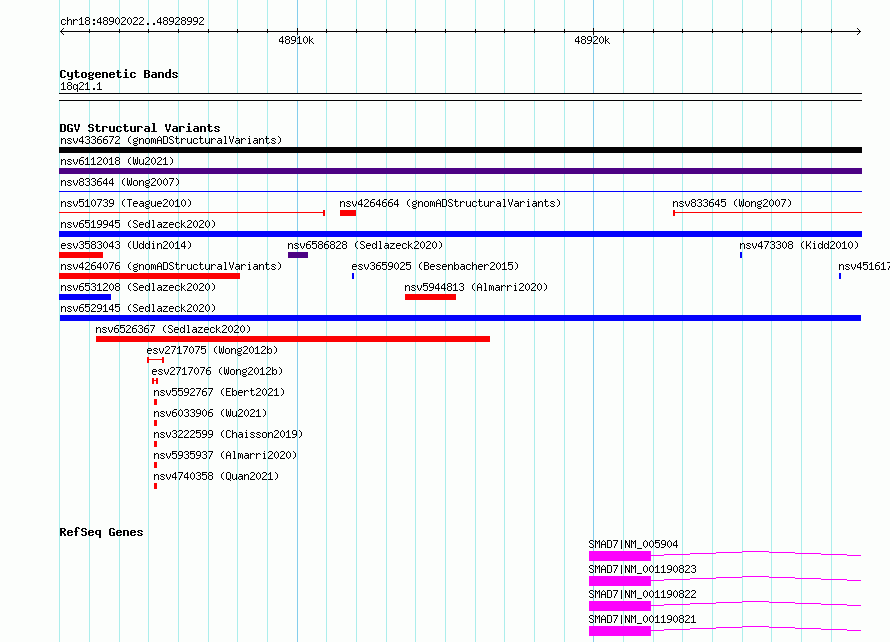Click the blue nsv6531208 variant bar

(85, 297)
